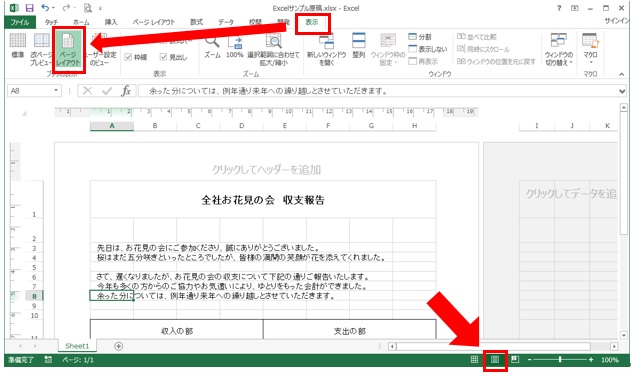Open Freeze Panes (ウィンドウ枠の固定) dropdown
Image resolution: width=631 pixels, height=374 pixels.
pyautogui.click(x=388, y=50)
